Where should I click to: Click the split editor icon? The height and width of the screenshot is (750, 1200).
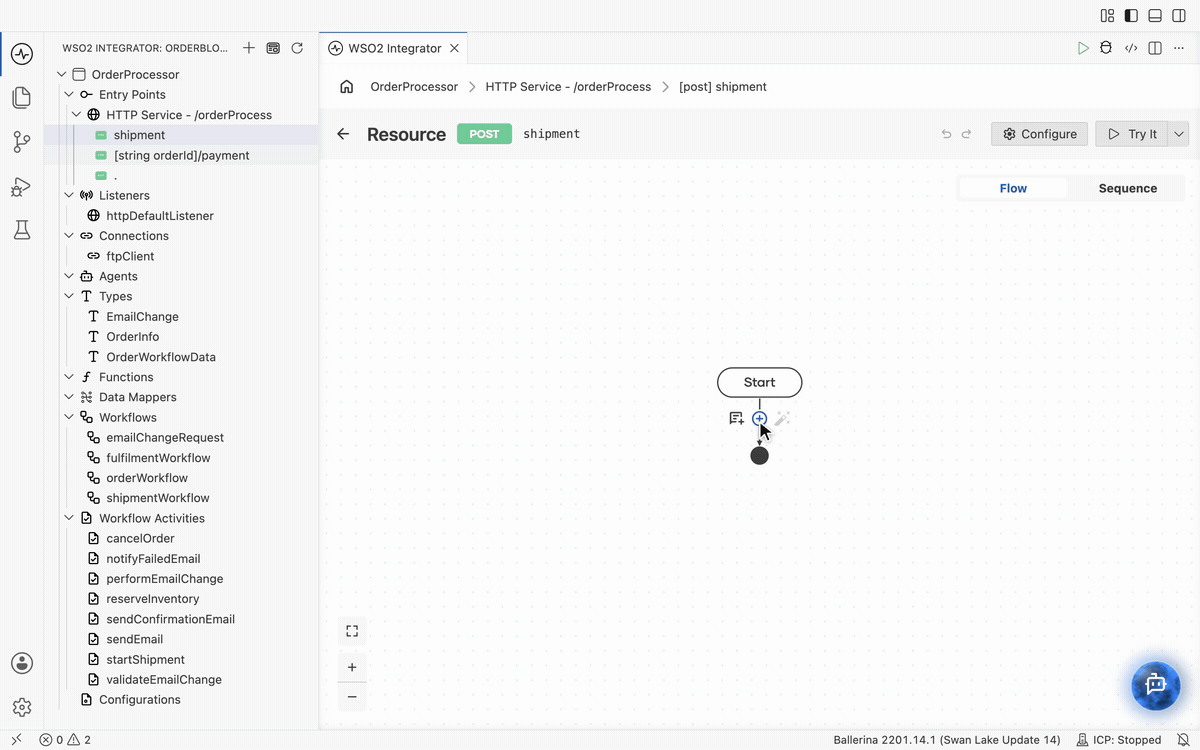1155,48
